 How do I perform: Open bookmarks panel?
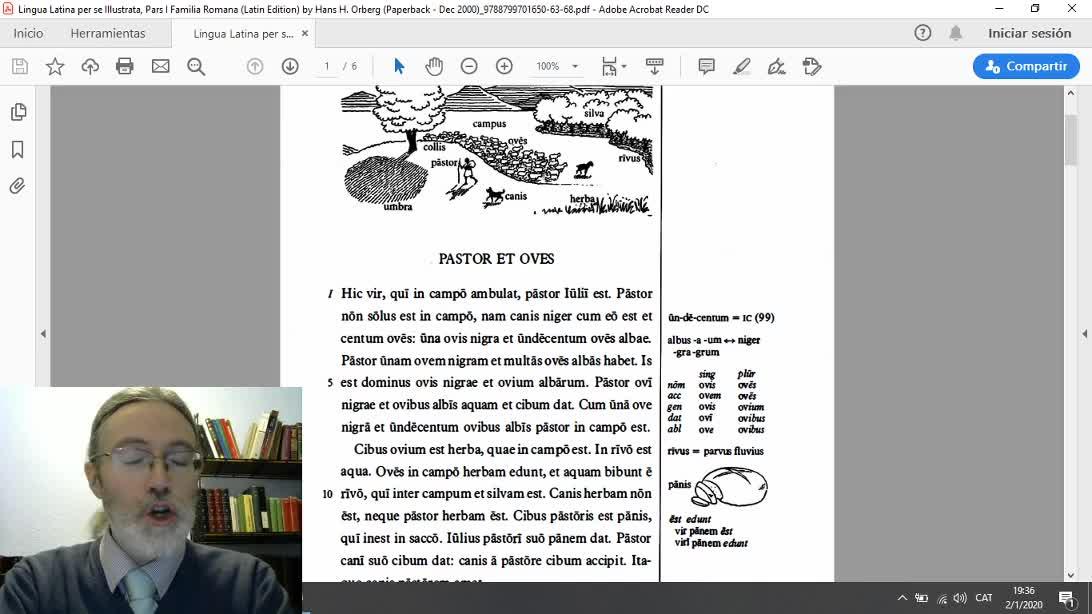pyautogui.click(x=18, y=149)
